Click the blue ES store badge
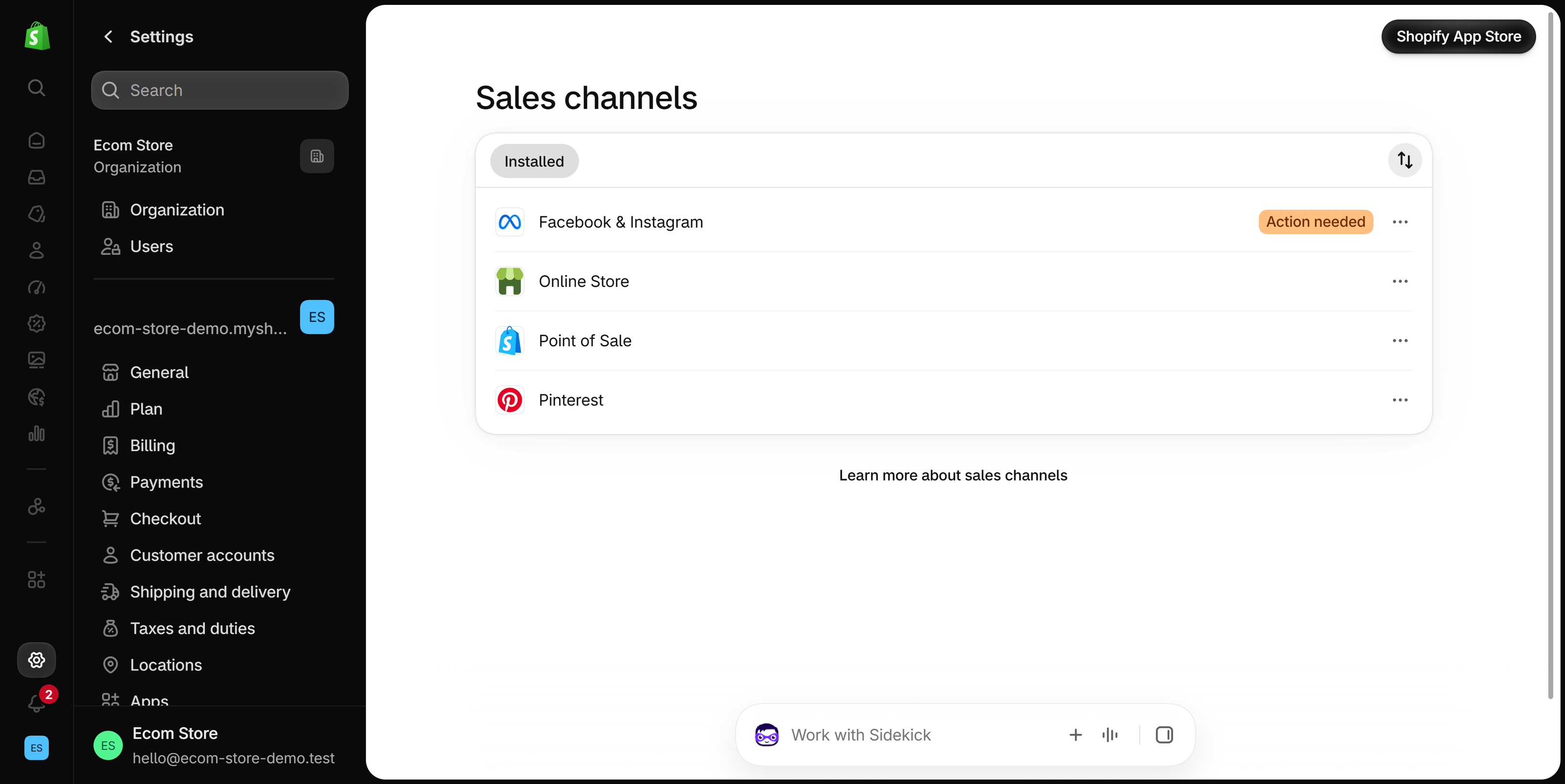1565x784 pixels. (x=316, y=317)
